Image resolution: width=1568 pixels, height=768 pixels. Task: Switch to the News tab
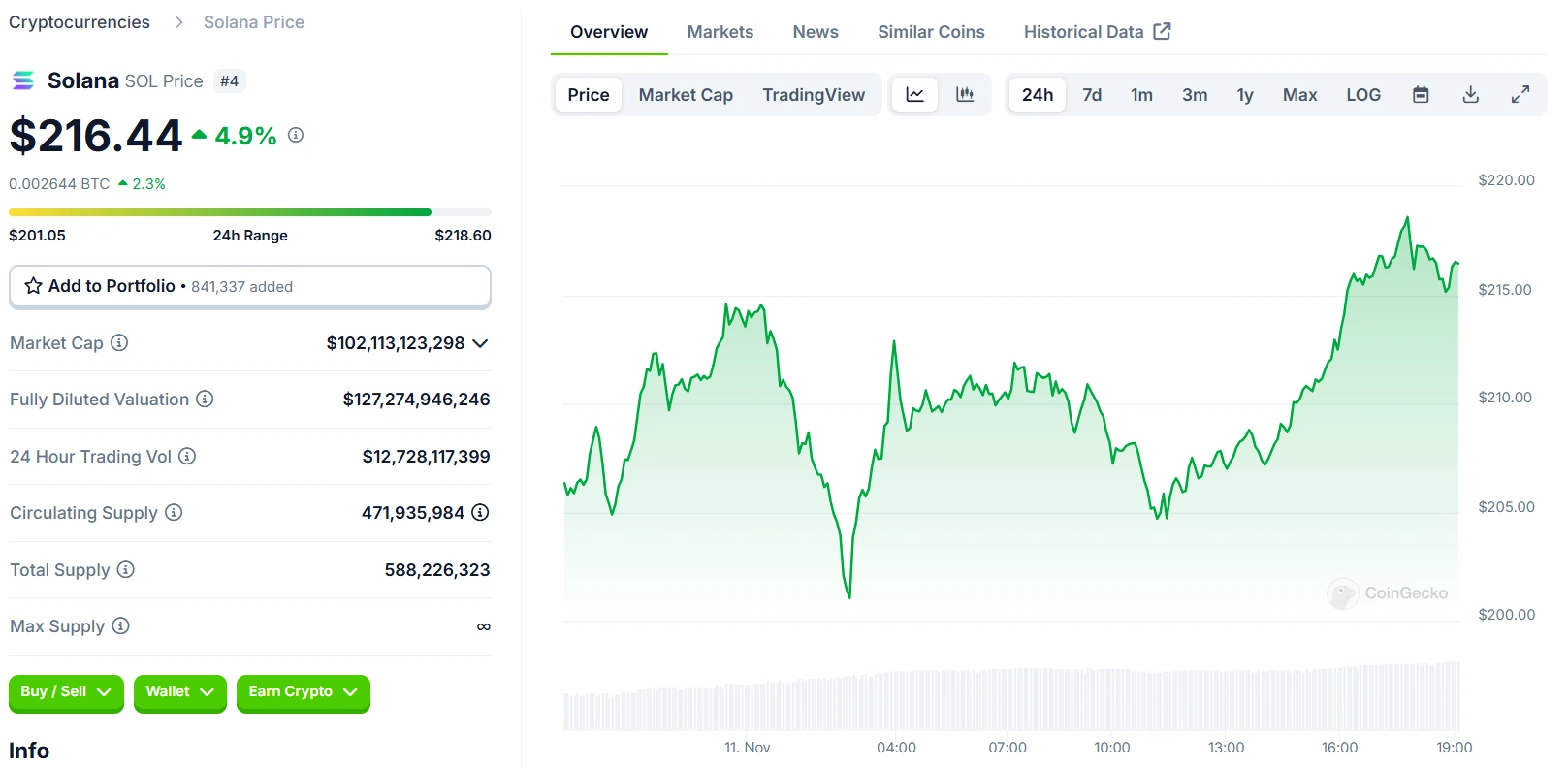coord(816,32)
